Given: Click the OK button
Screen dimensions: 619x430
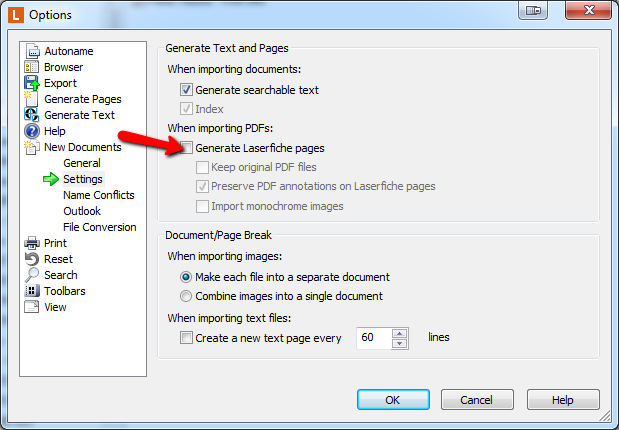Looking at the screenshot, I should coord(393,400).
